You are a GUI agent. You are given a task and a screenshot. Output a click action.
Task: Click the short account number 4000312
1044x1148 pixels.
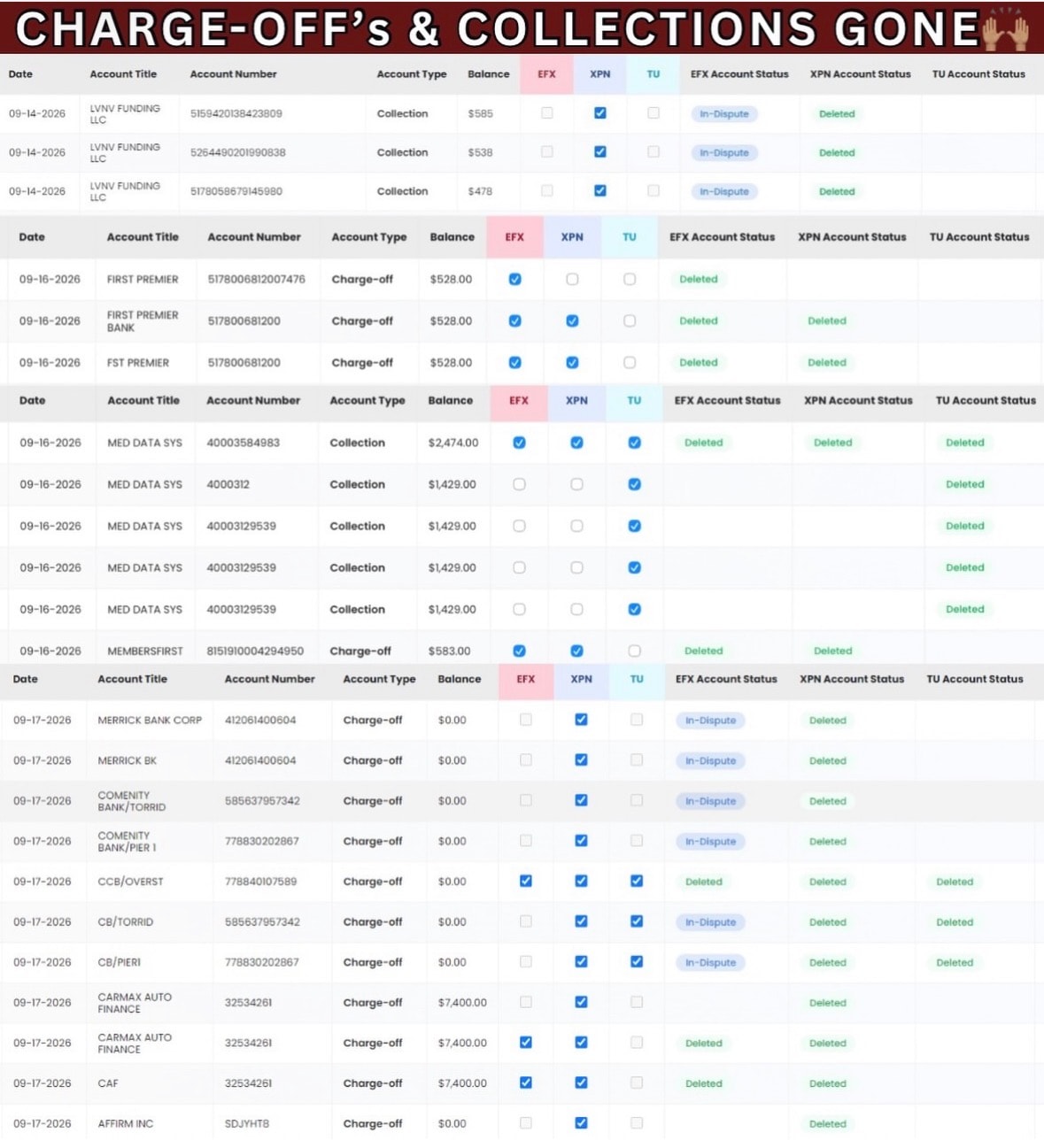point(228,484)
